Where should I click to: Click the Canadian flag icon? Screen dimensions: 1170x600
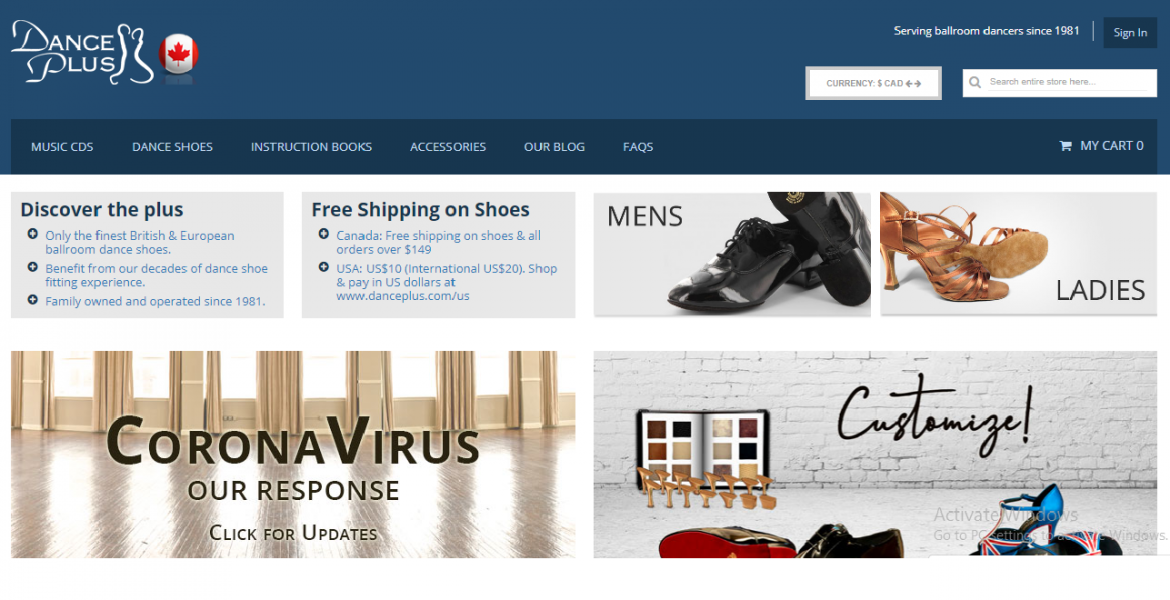178,54
